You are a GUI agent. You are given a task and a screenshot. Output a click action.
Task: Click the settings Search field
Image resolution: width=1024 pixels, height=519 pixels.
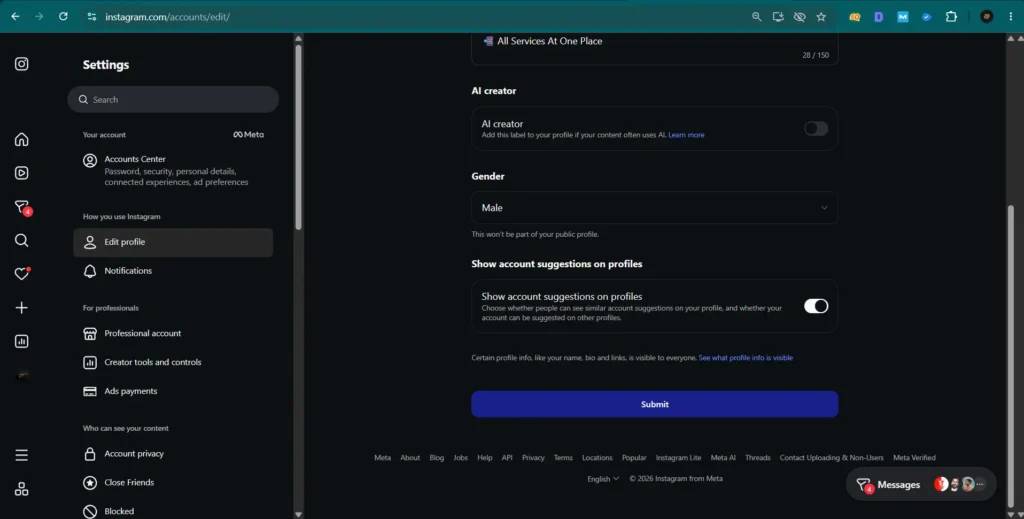point(173,99)
